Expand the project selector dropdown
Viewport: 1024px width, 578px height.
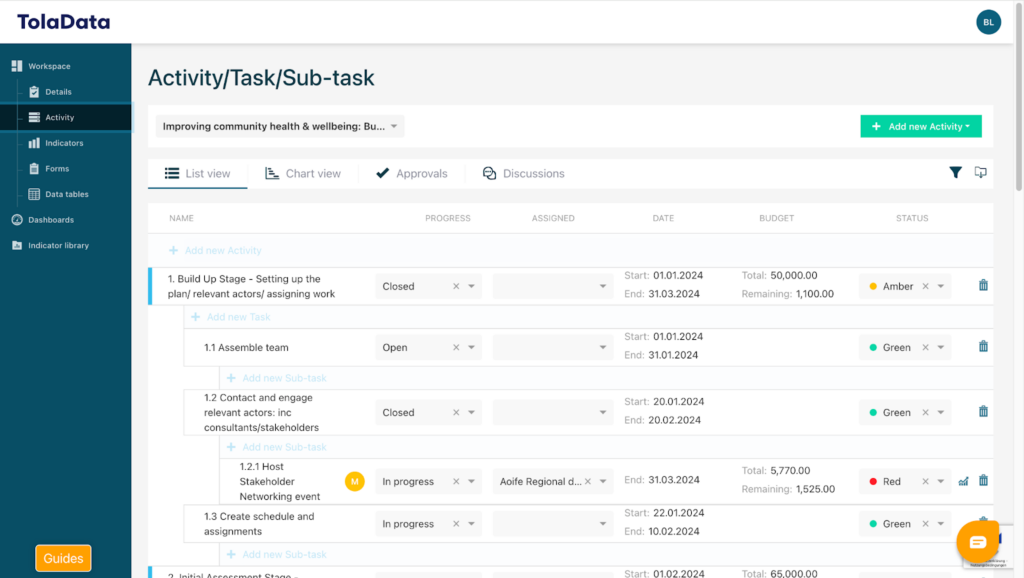[394, 127]
